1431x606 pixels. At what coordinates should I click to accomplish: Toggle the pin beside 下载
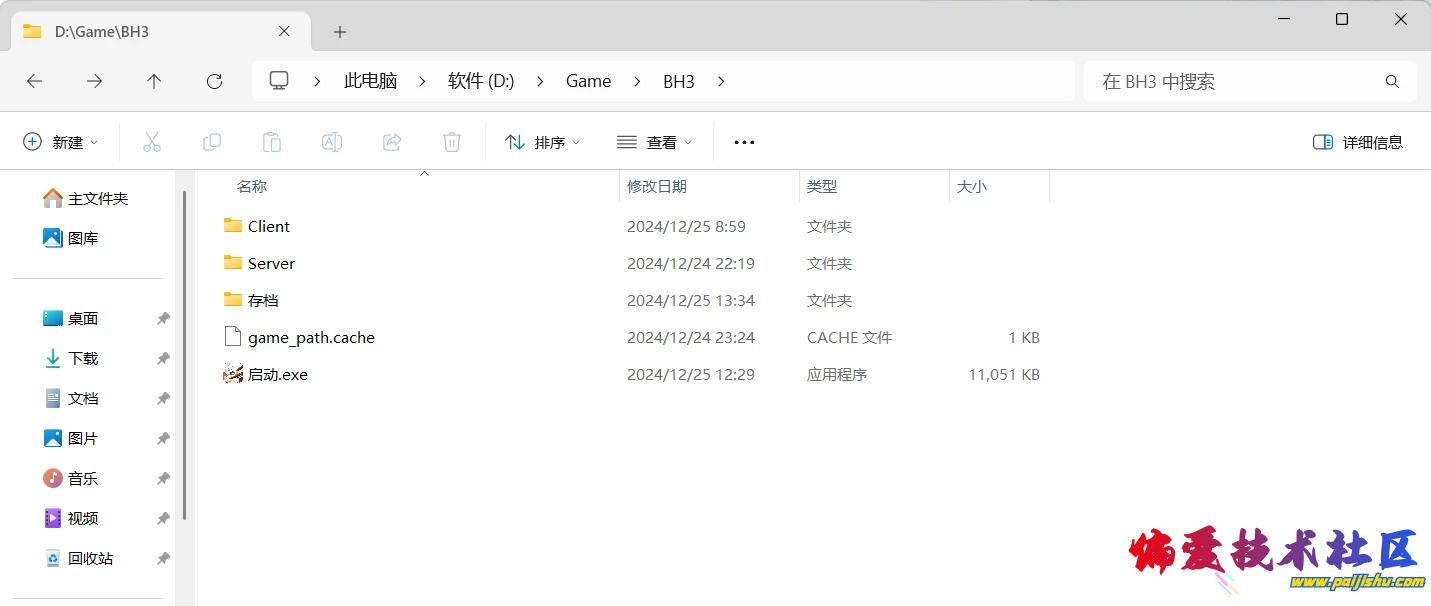coord(163,359)
